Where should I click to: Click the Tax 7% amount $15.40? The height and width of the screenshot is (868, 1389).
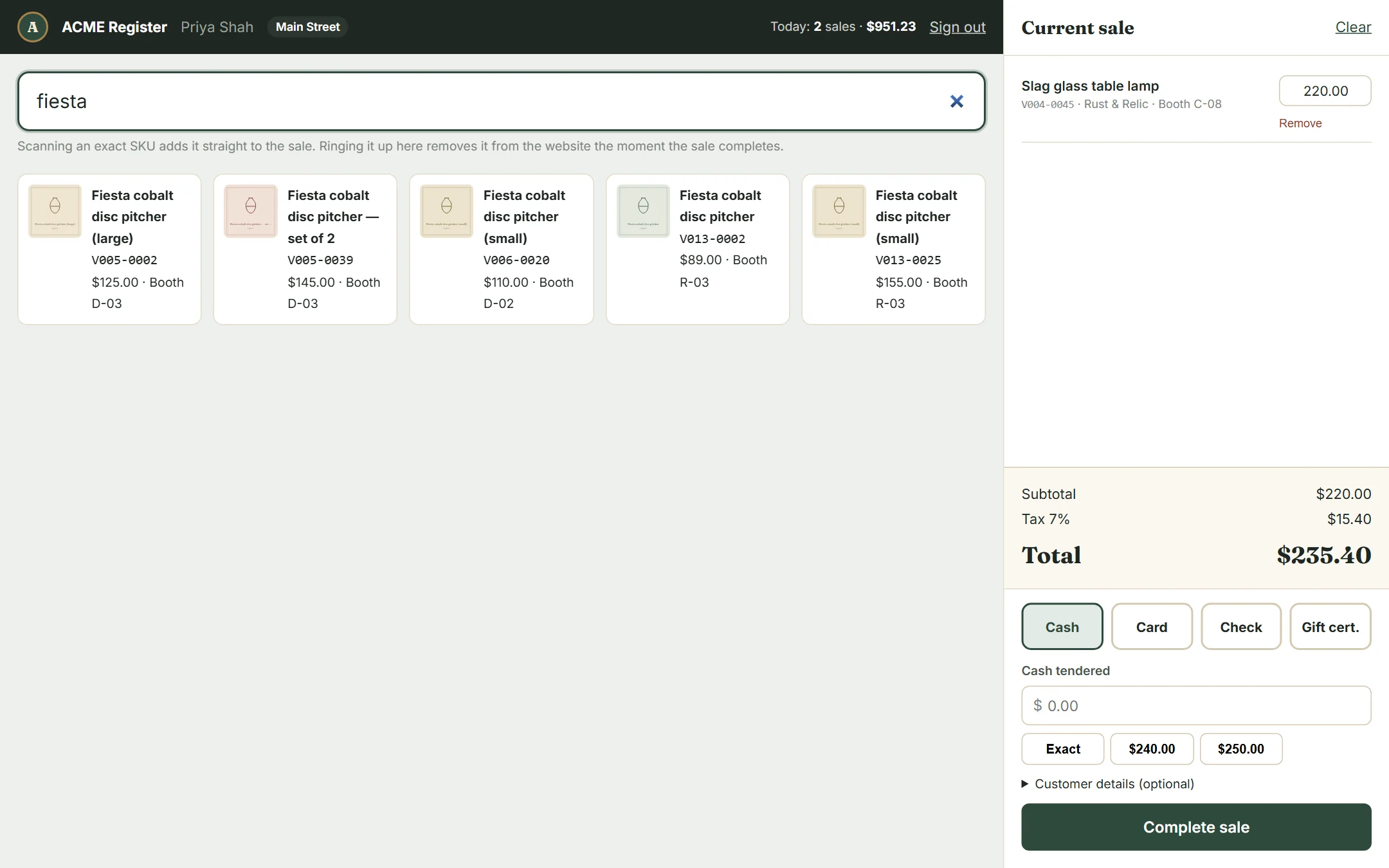(1349, 519)
